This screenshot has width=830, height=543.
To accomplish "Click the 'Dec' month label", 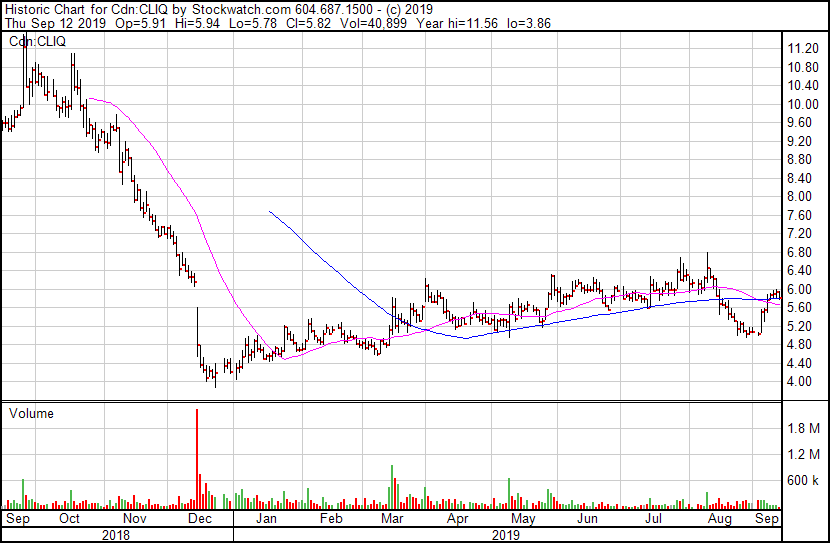I will (200, 519).
